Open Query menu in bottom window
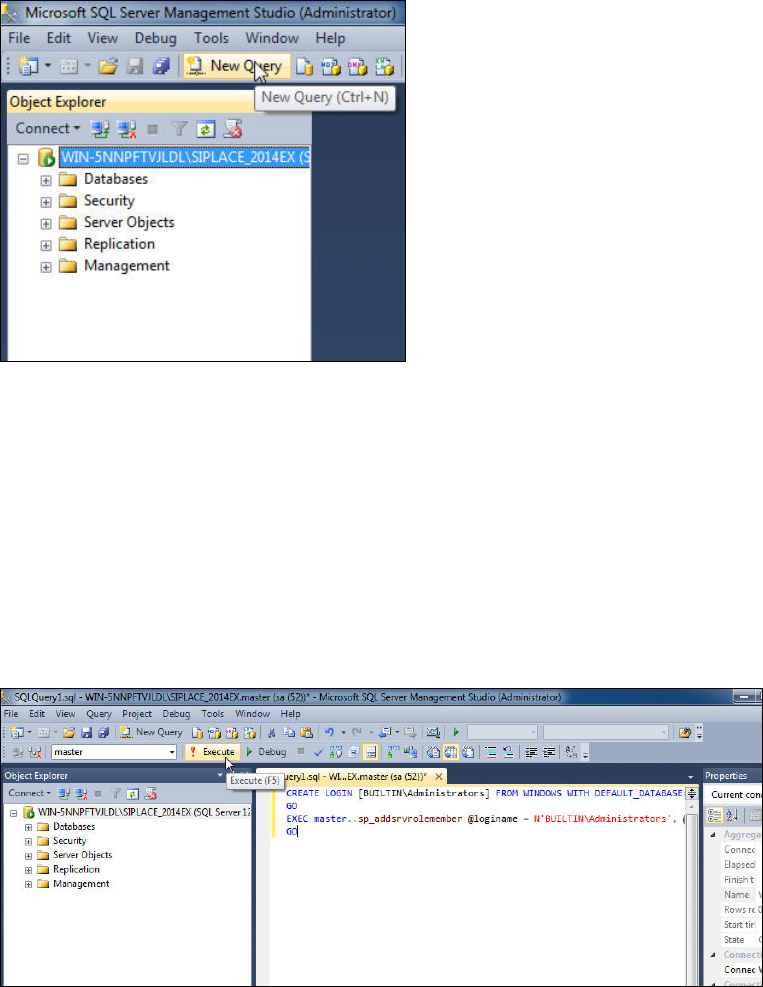This screenshot has width=763, height=987. point(99,714)
